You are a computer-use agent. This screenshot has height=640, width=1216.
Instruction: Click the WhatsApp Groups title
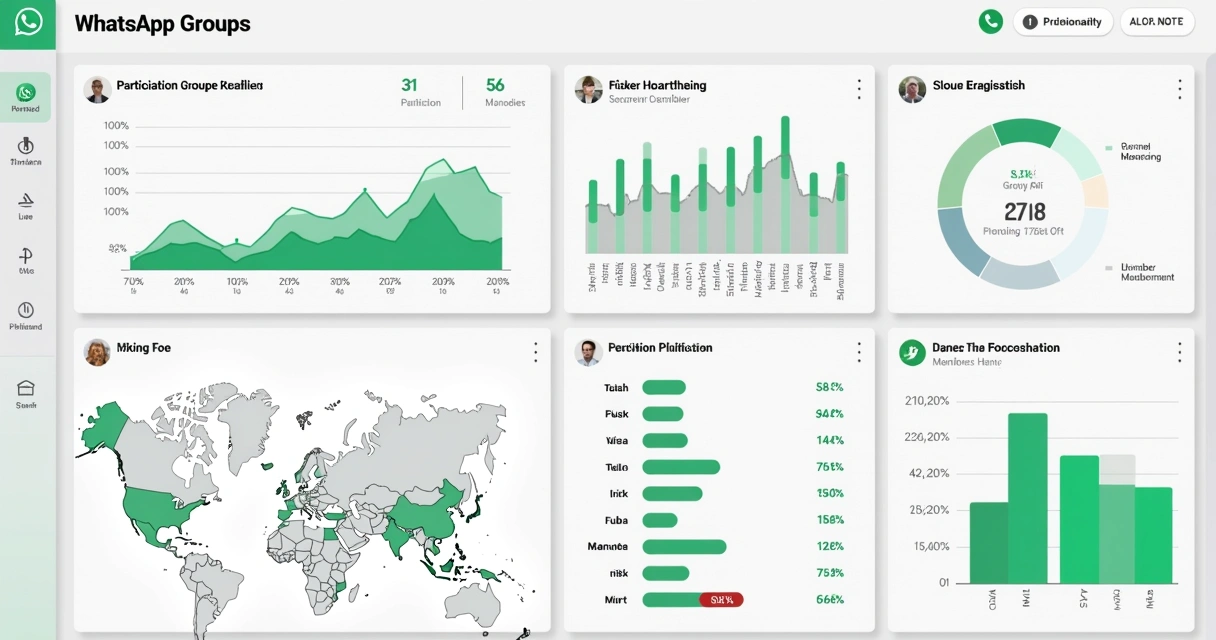coord(162,23)
